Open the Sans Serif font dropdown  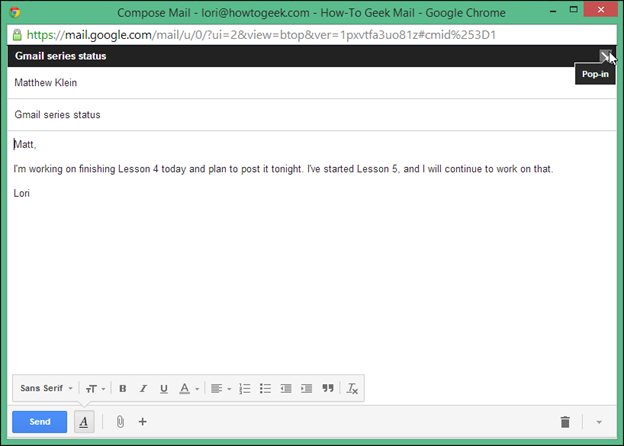46,388
